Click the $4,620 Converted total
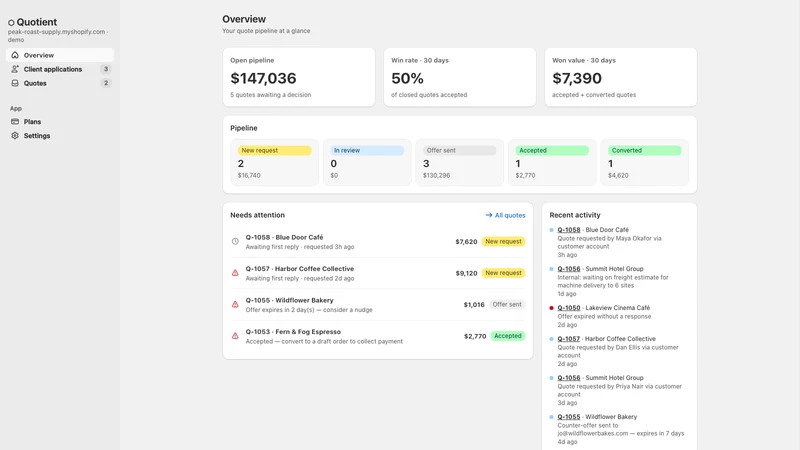Image resolution: width=800 pixels, height=450 pixels. 618,176
